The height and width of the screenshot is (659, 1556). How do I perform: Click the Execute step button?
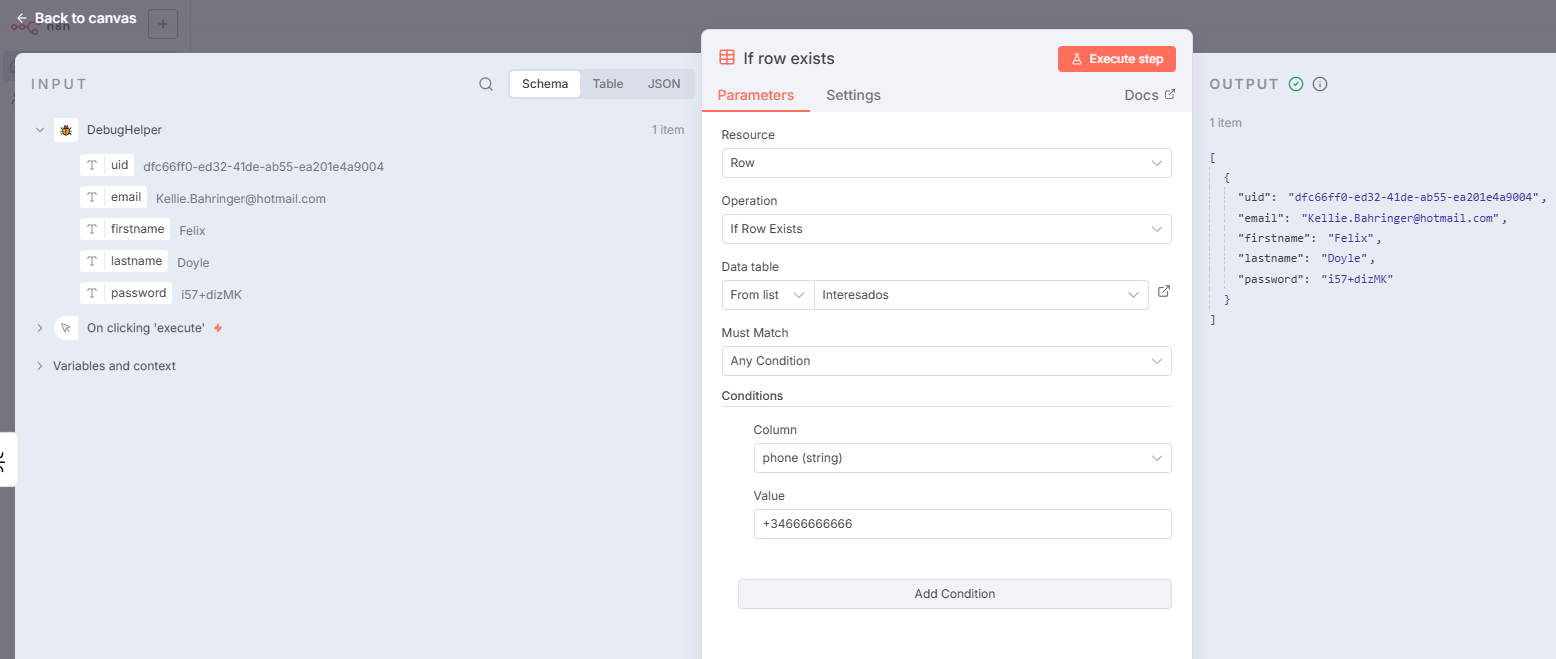(x=1116, y=59)
